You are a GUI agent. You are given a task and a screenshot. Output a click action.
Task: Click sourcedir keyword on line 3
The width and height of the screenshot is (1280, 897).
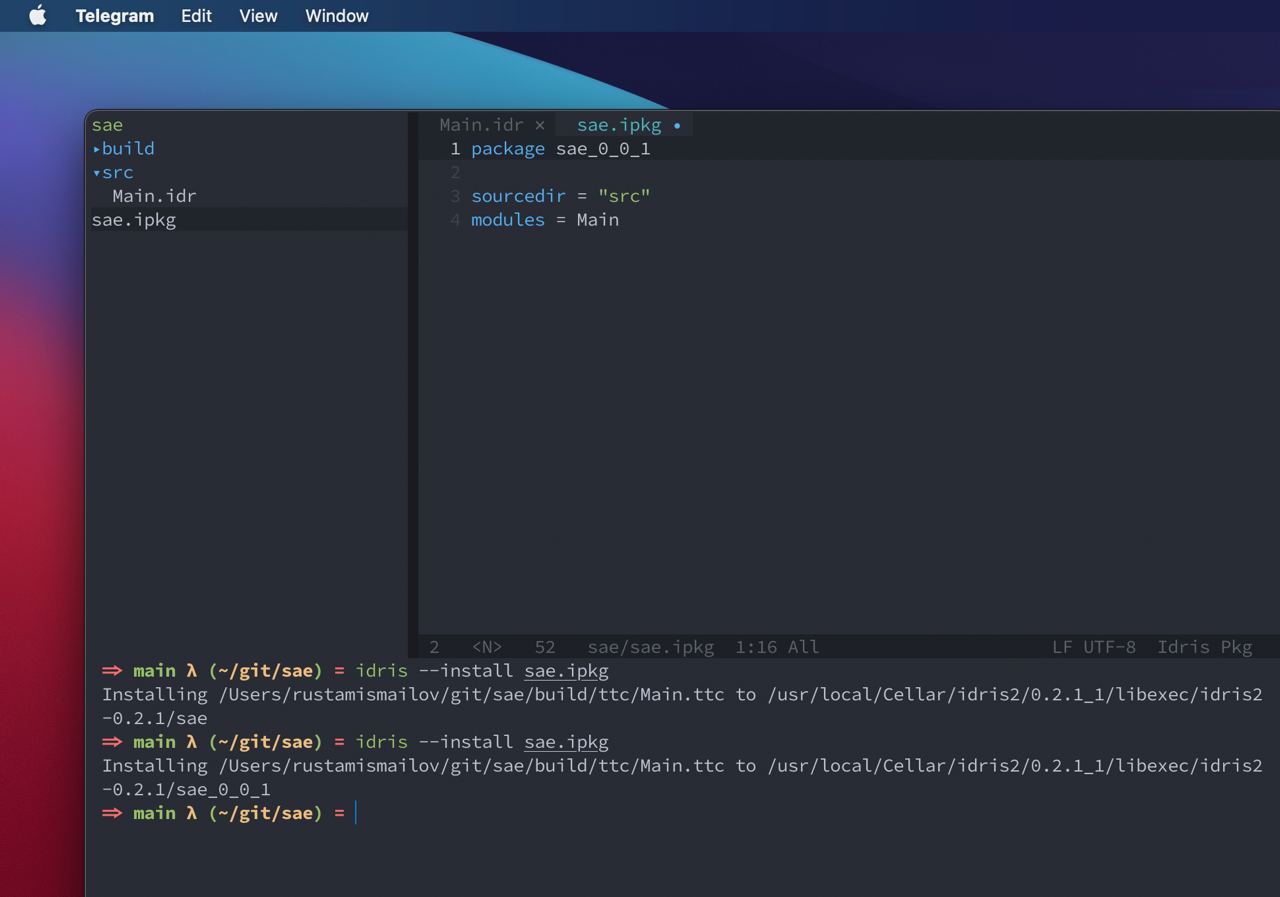click(518, 196)
